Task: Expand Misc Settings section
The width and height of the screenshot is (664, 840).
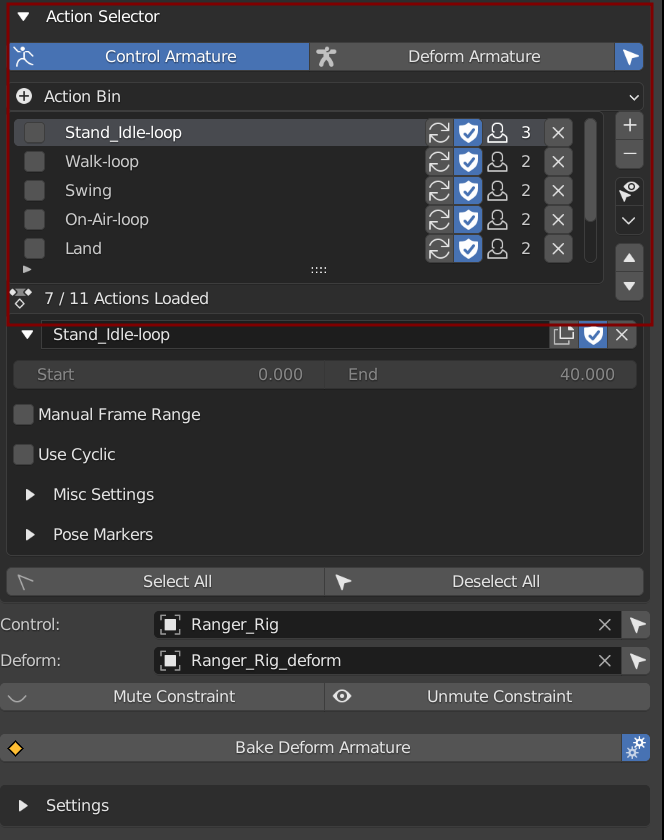Action: coord(30,494)
